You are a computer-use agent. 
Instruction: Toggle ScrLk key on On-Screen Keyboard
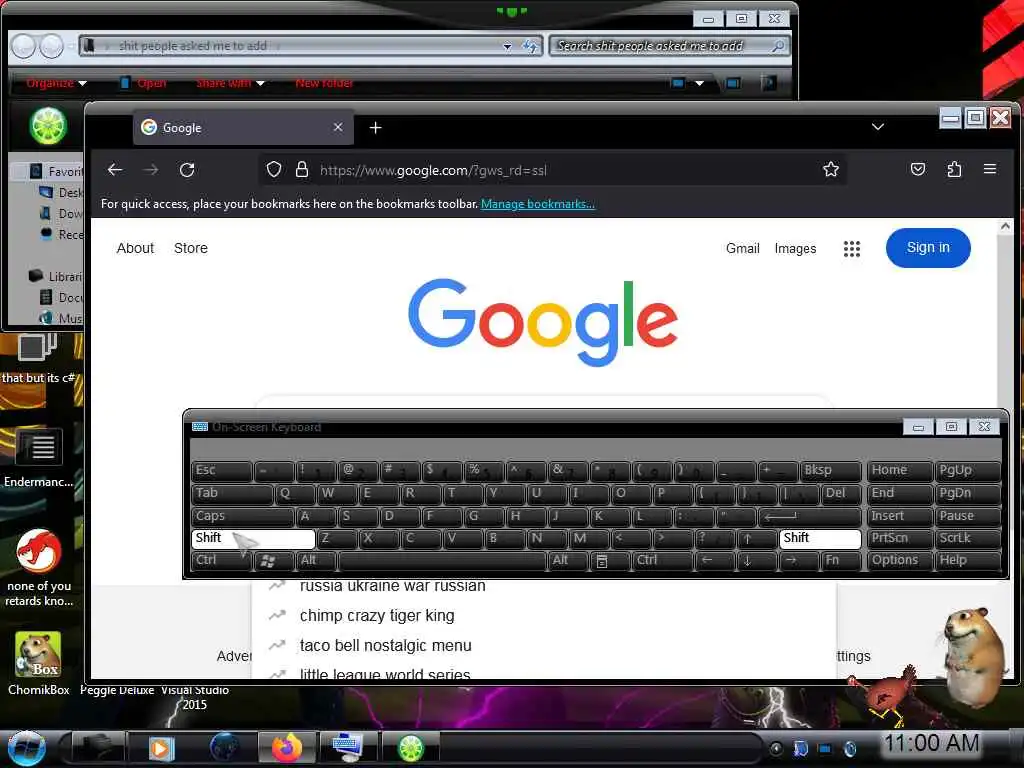pyautogui.click(x=968, y=538)
